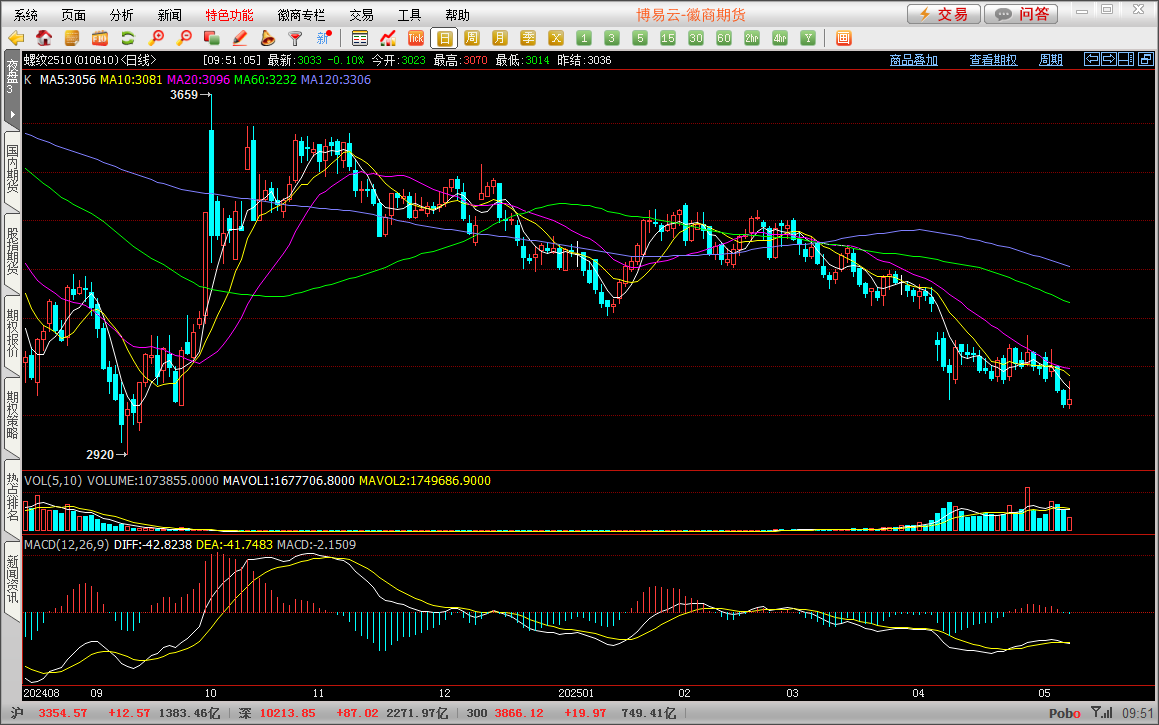The image size is (1159, 725).
Task: Select the 60-minute period button
Action: pos(724,38)
